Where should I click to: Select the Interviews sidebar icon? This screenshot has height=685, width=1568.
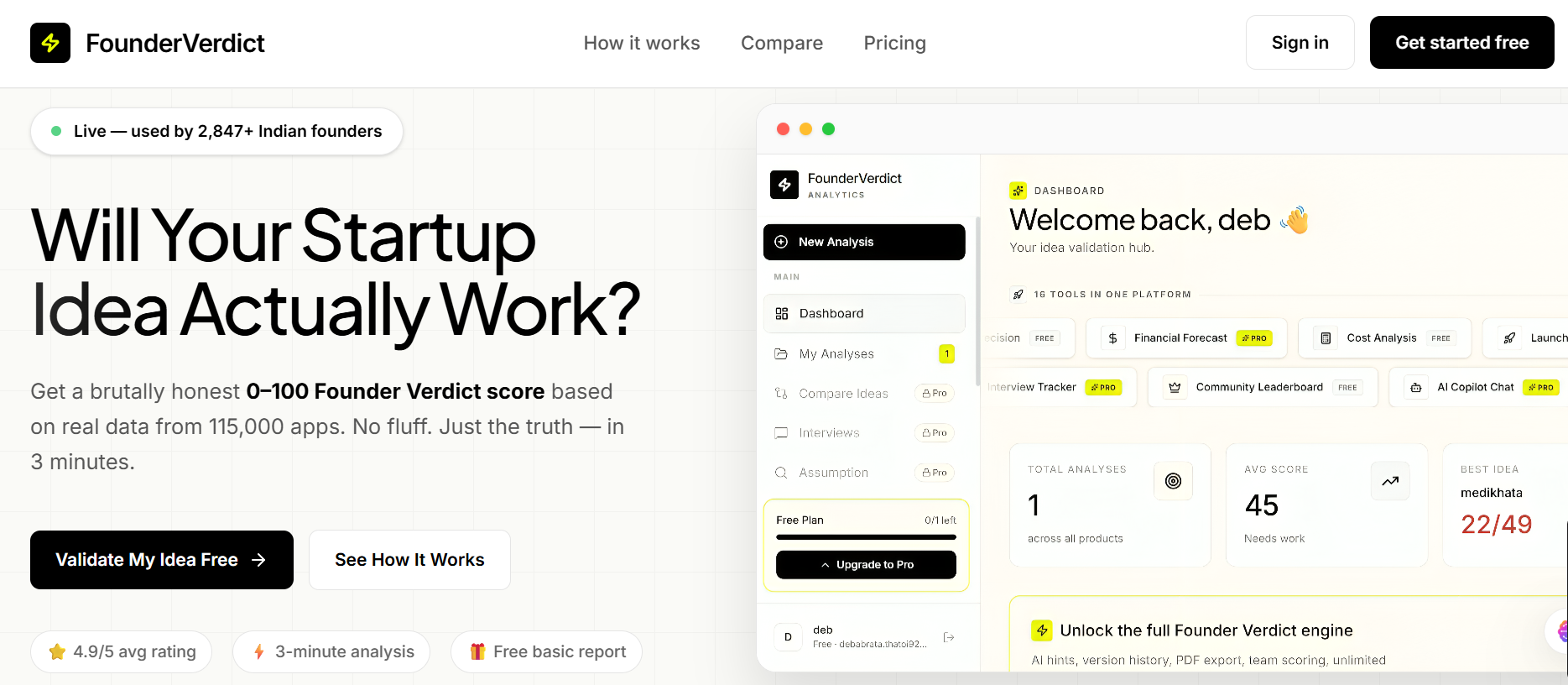pyautogui.click(x=781, y=432)
